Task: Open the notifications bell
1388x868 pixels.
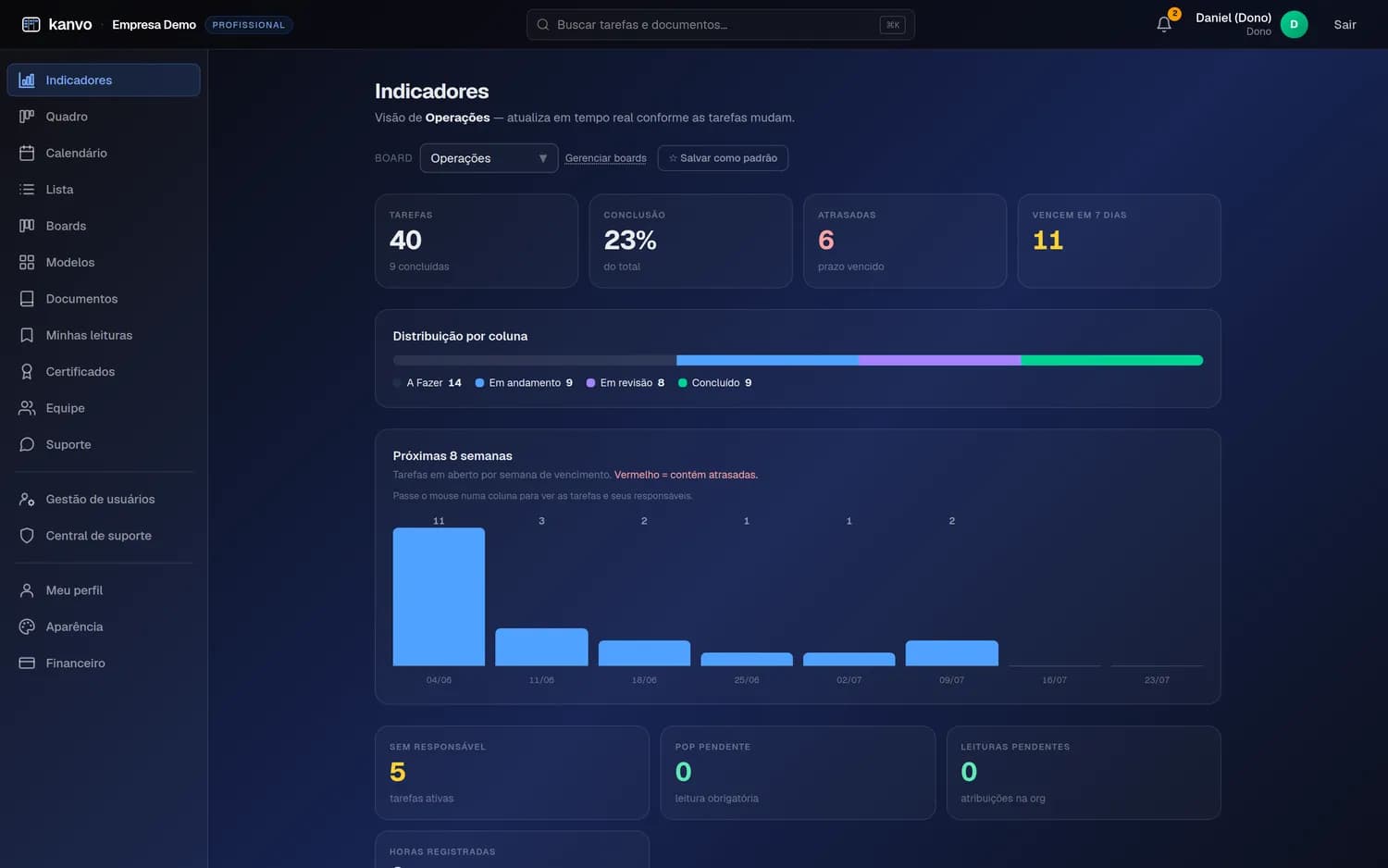Action: pyautogui.click(x=1164, y=25)
